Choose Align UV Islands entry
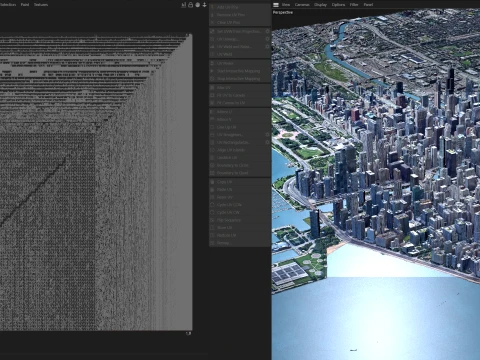Screen dimensions: 480x360 (x=239, y=150)
